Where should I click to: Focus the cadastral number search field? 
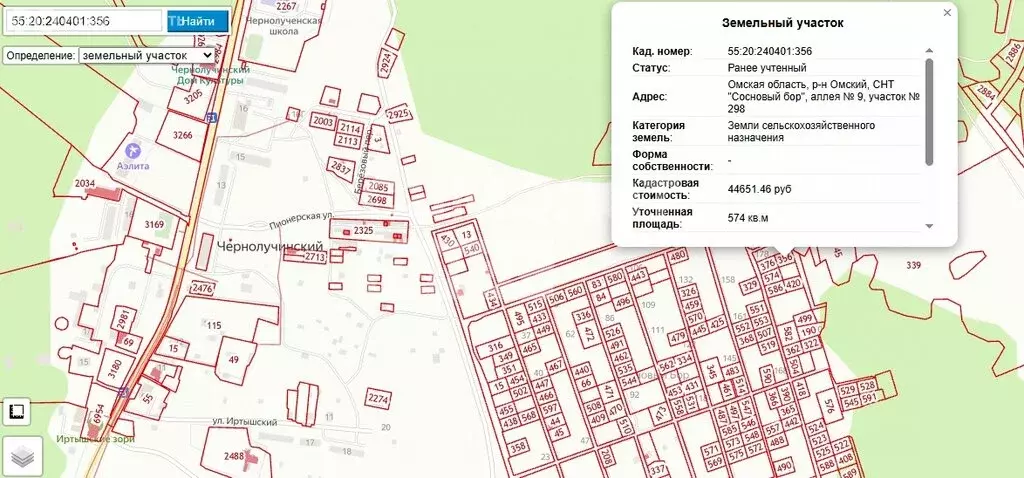84,20
